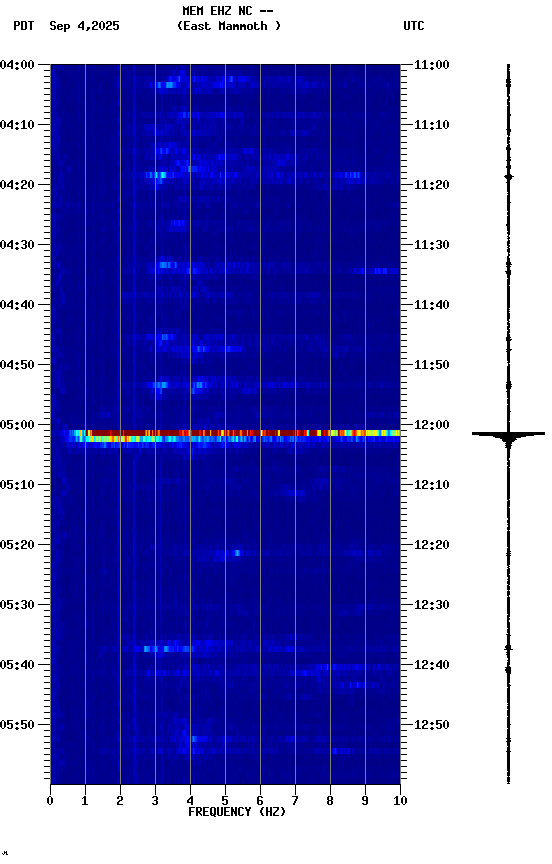Image resolution: width=552 pixels, height=864 pixels.
Task: Click the 05:50 PDT time label
Action: [17, 725]
